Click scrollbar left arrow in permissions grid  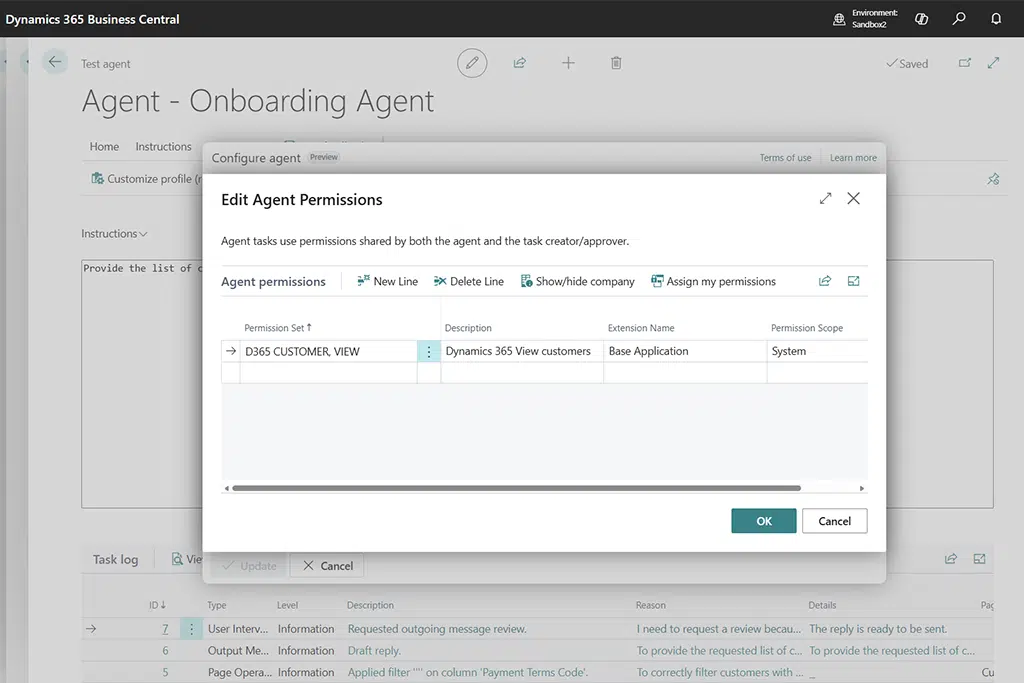(x=227, y=488)
